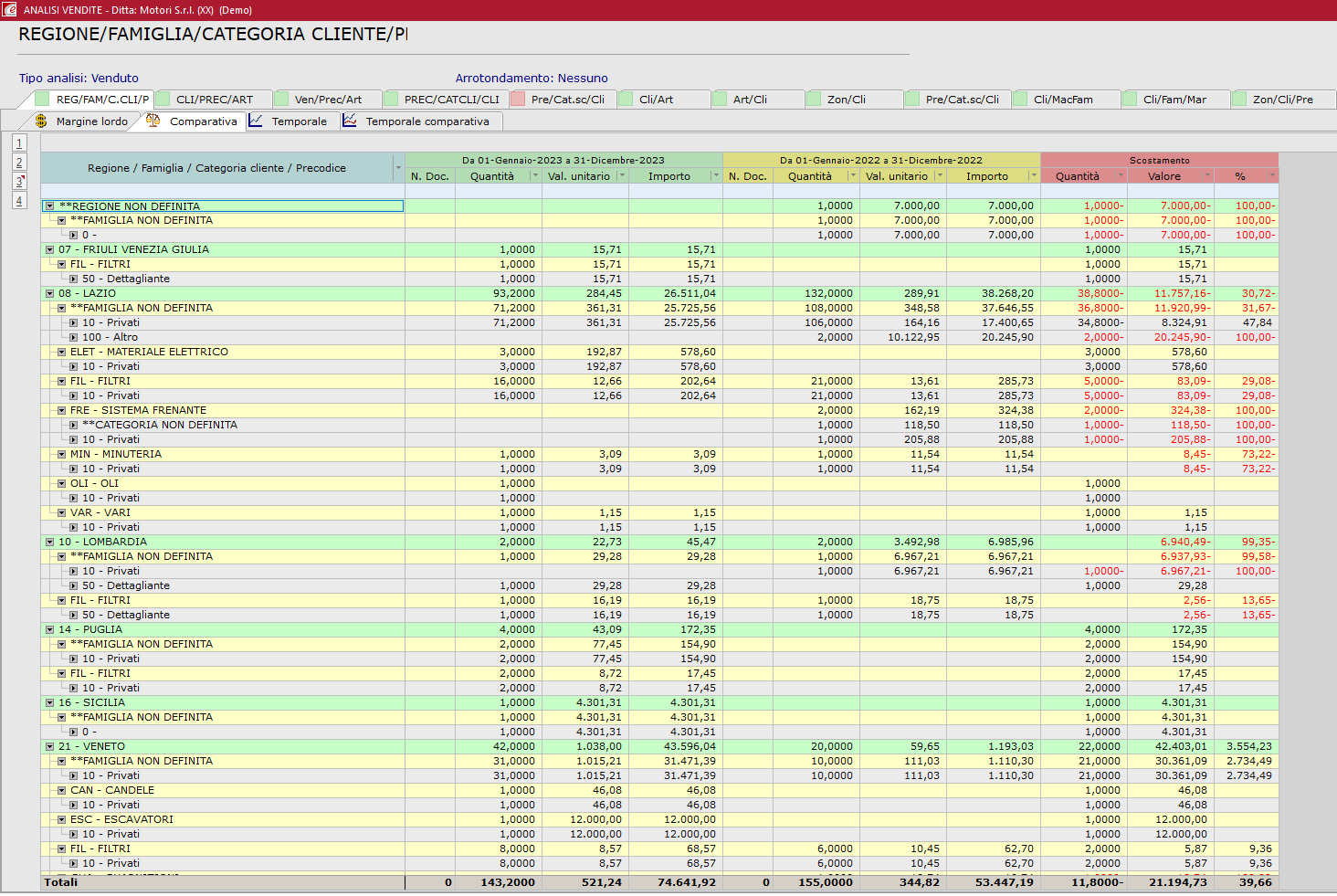Click the empty filter cell under N. Doc.
The height and width of the screenshot is (896, 1337).
(x=429, y=190)
